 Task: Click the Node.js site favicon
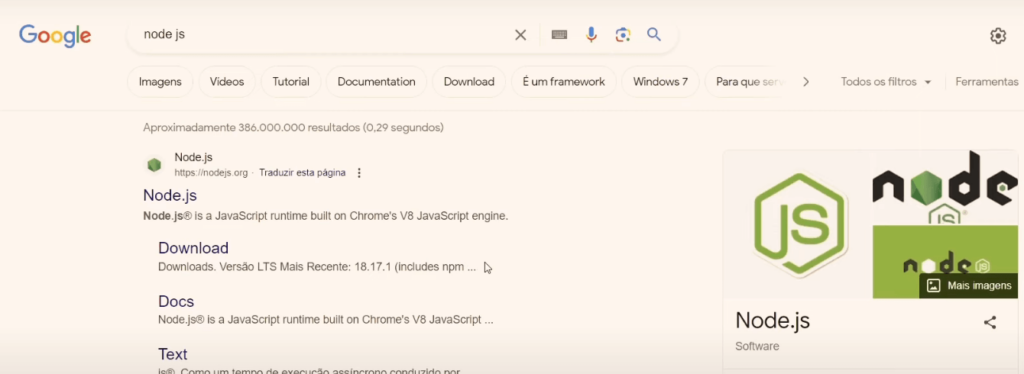click(154, 165)
